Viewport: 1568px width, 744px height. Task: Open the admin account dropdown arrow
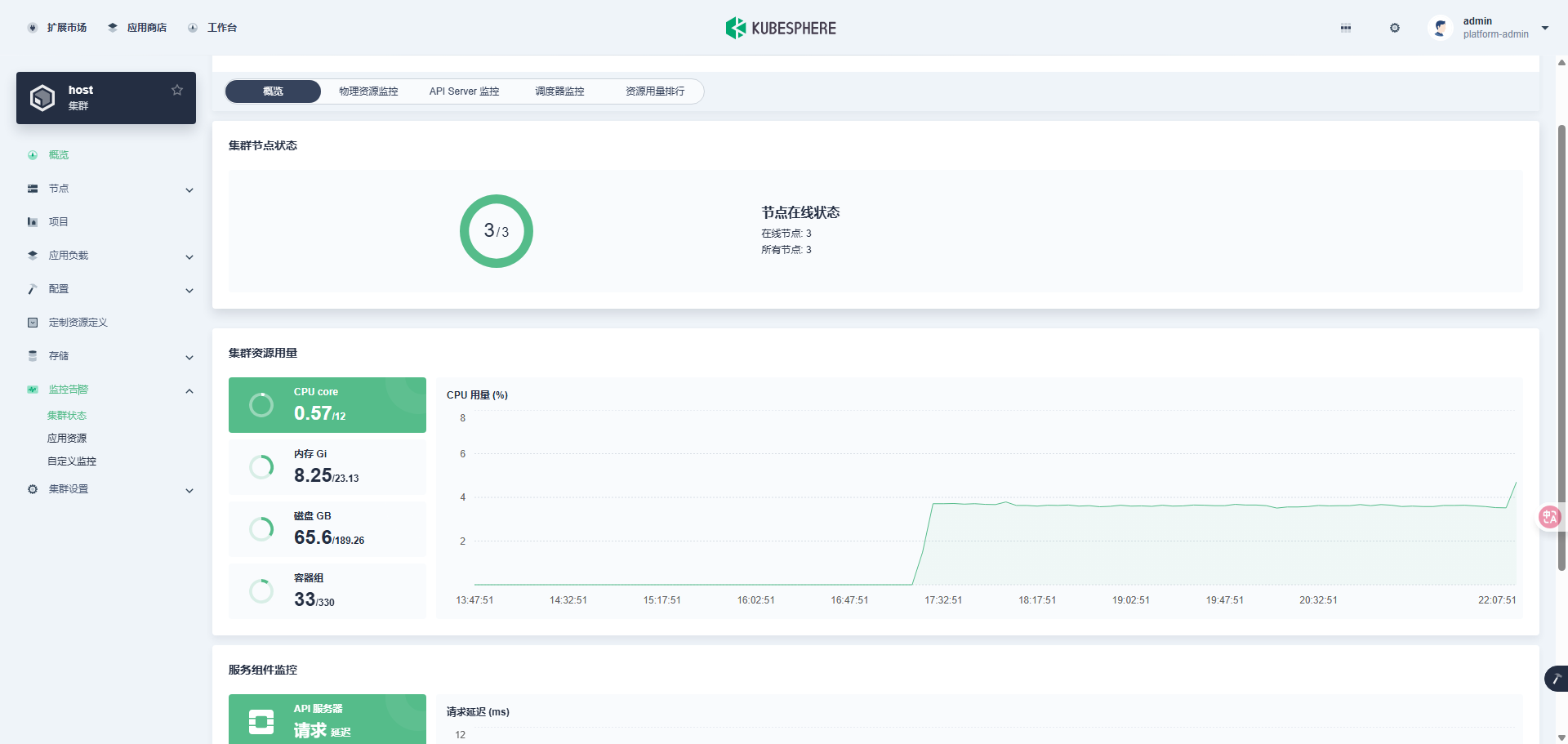(1545, 28)
